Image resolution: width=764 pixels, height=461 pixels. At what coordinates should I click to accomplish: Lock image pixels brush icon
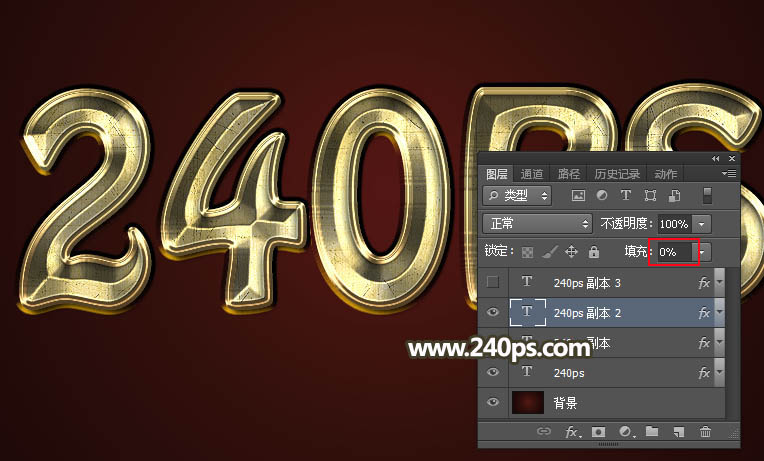550,252
